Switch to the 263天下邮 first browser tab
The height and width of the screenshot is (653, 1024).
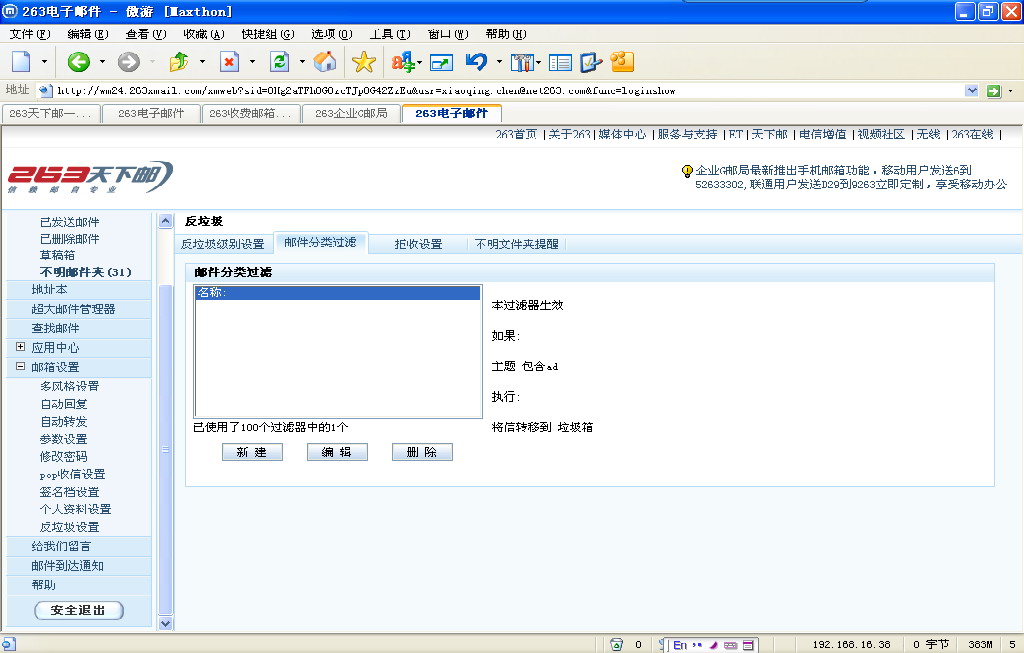click(x=52, y=114)
